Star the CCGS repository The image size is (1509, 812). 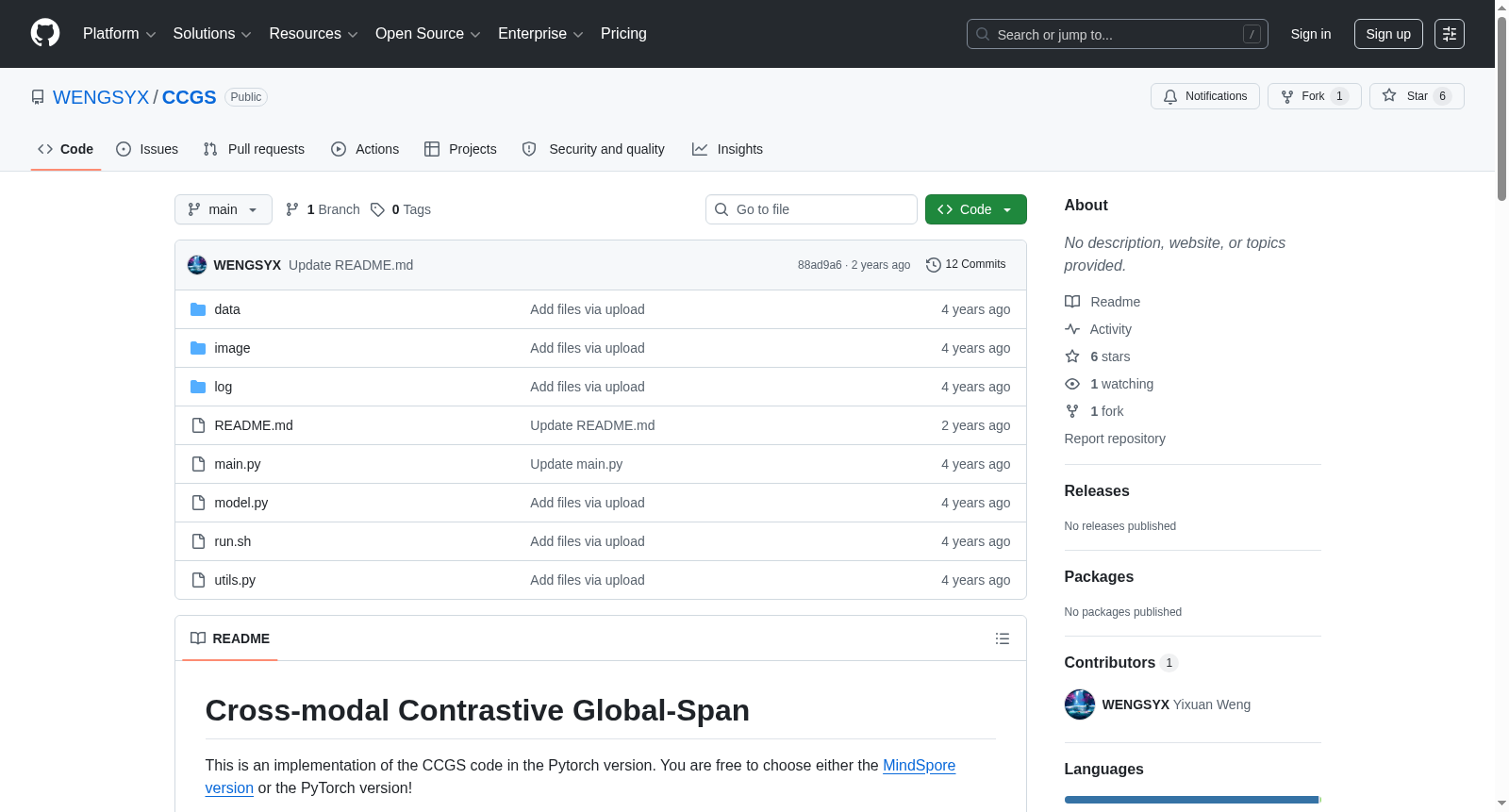[x=1417, y=96]
